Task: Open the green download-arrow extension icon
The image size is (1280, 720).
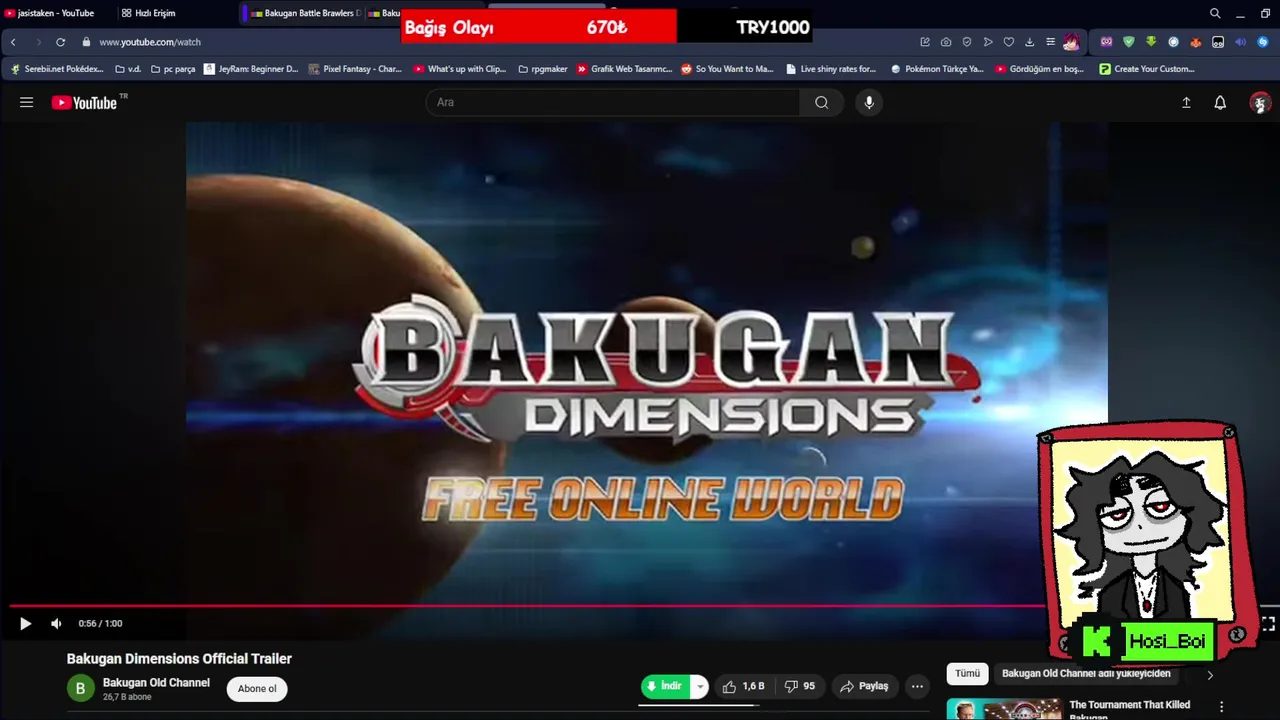Action: 1151,42
